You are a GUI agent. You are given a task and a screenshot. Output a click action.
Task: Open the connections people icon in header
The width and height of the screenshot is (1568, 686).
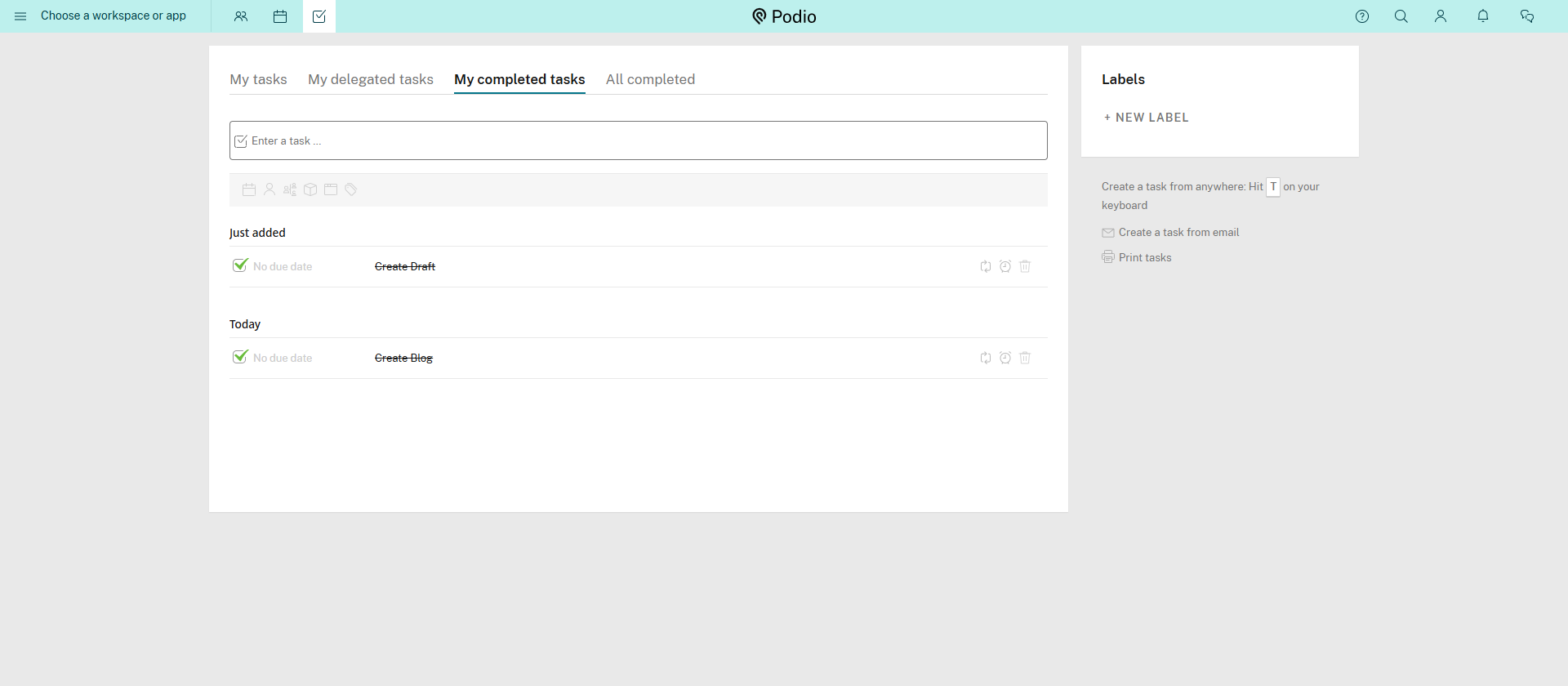[240, 16]
